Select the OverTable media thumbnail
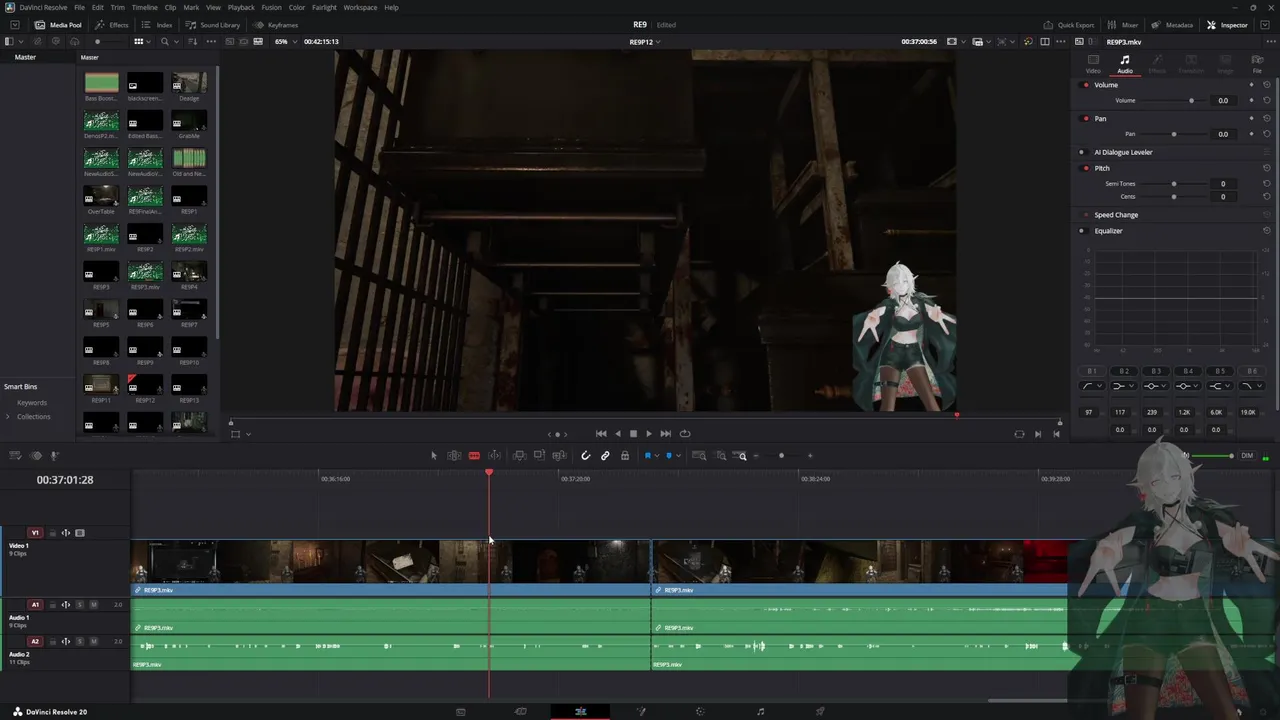Screen dimensions: 1280x720 point(101,199)
